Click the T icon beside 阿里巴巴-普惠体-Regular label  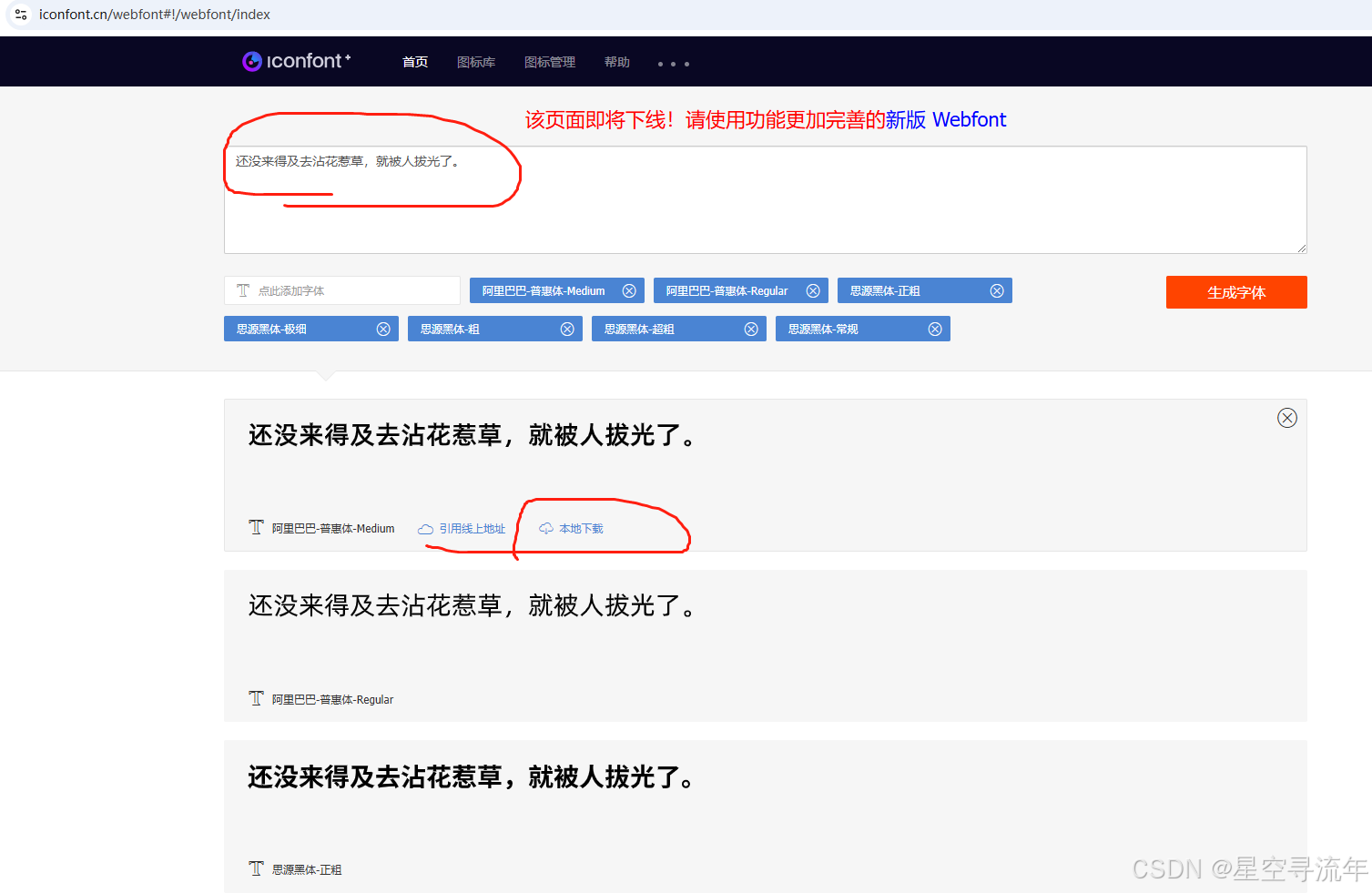tap(256, 698)
